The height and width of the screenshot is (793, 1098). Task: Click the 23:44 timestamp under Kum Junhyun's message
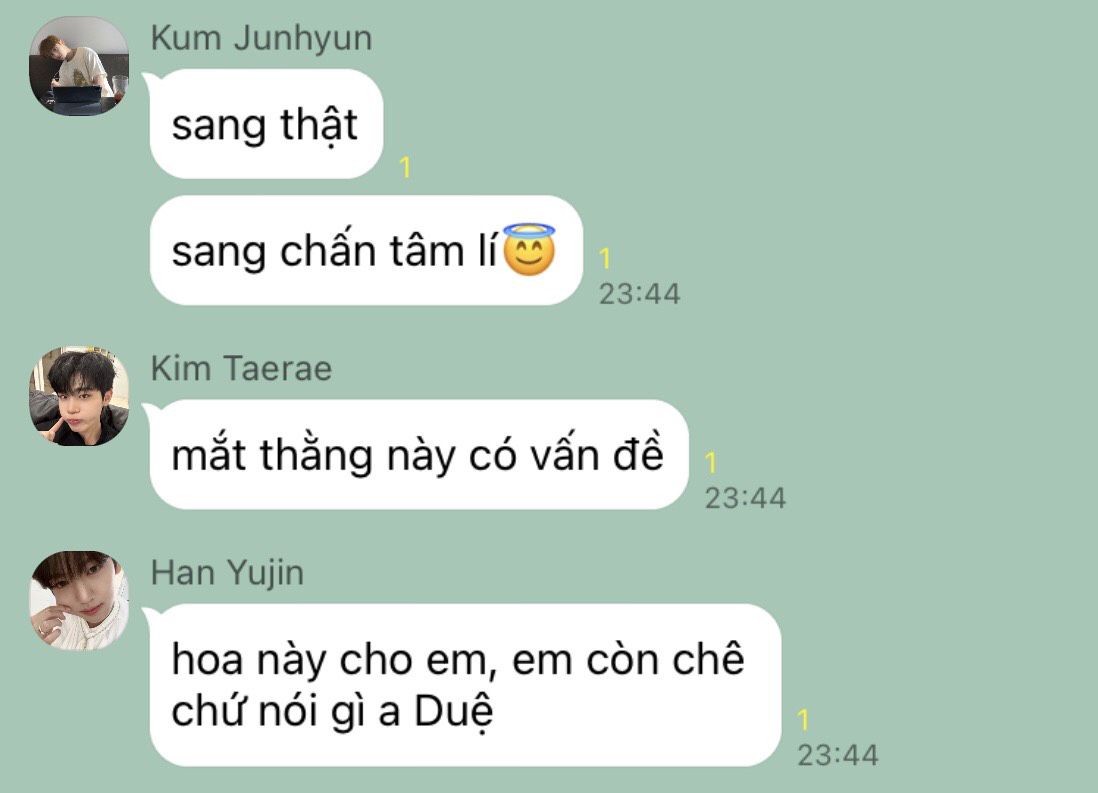pyautogui.click(x=639, y=294)
